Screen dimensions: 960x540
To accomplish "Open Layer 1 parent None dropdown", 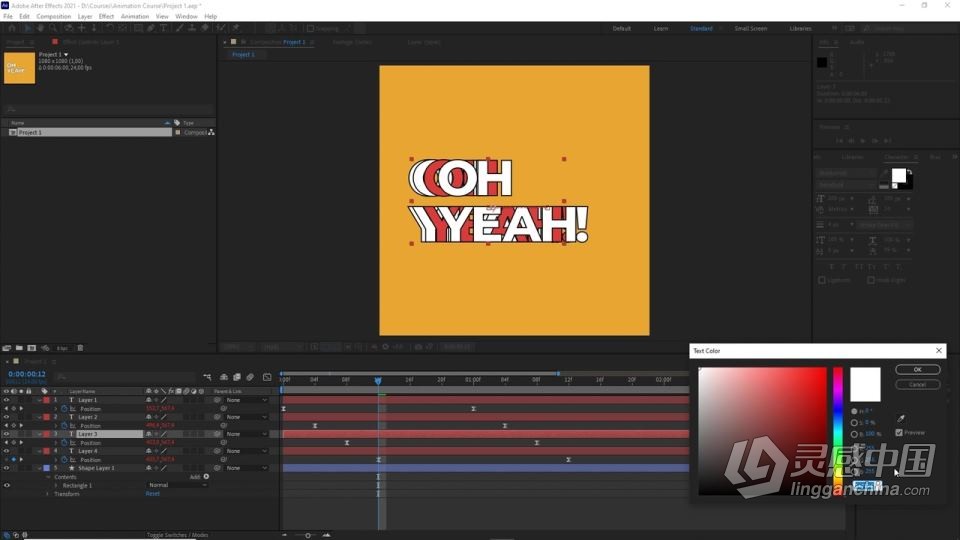I will tap(246, 400).
